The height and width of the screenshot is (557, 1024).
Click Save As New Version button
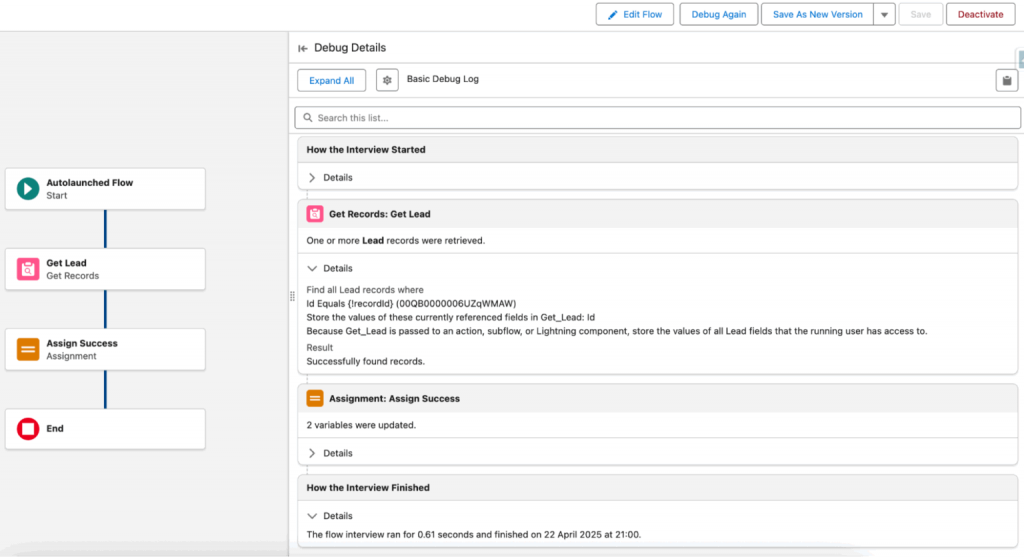tap(817, 15)
